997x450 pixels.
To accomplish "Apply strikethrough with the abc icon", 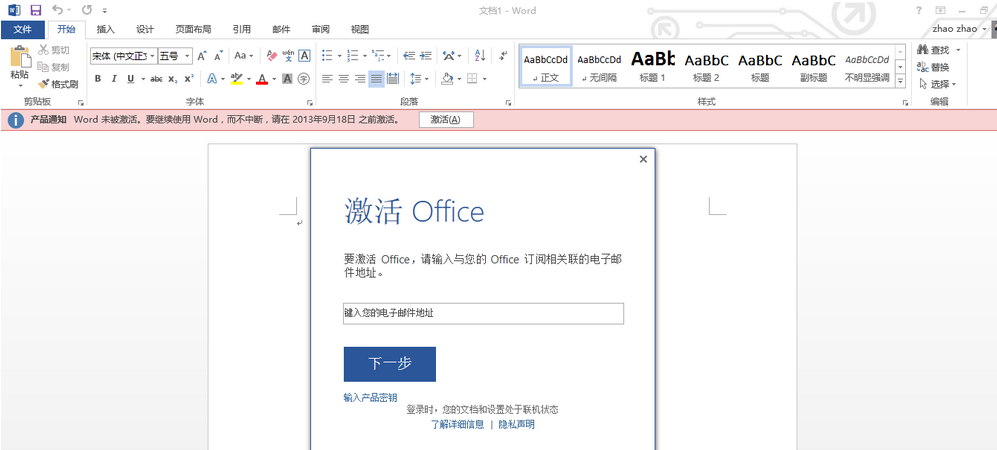I will (x=156, y=79).
